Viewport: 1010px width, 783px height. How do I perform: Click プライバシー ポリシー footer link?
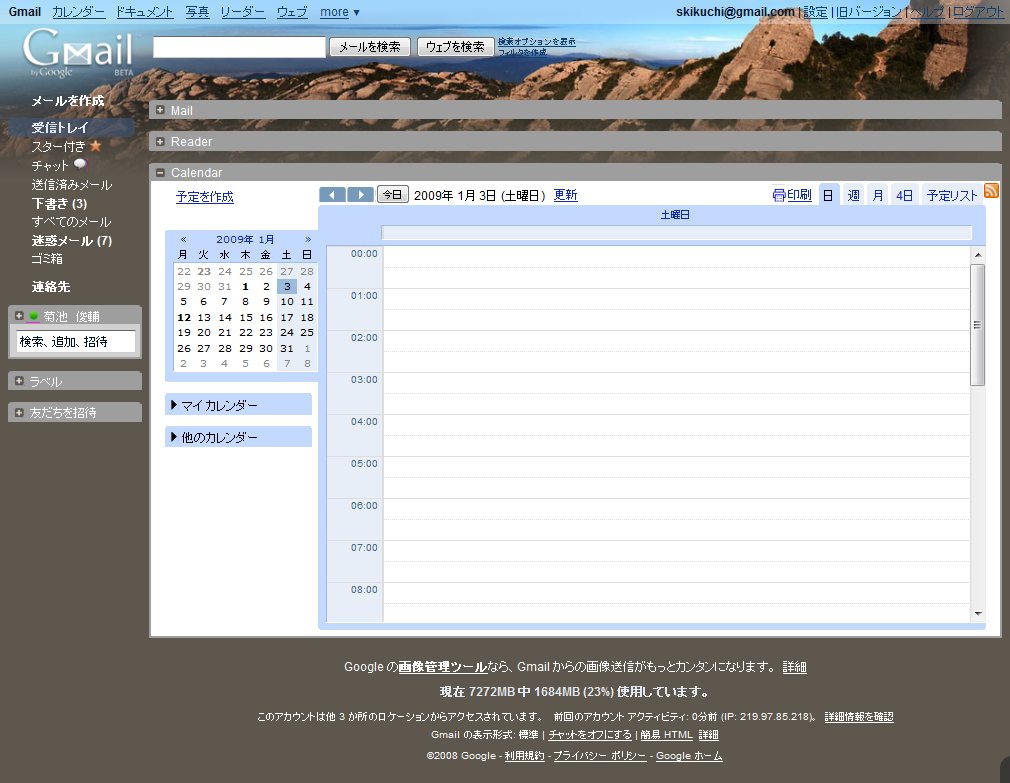[x=600, y=755]
